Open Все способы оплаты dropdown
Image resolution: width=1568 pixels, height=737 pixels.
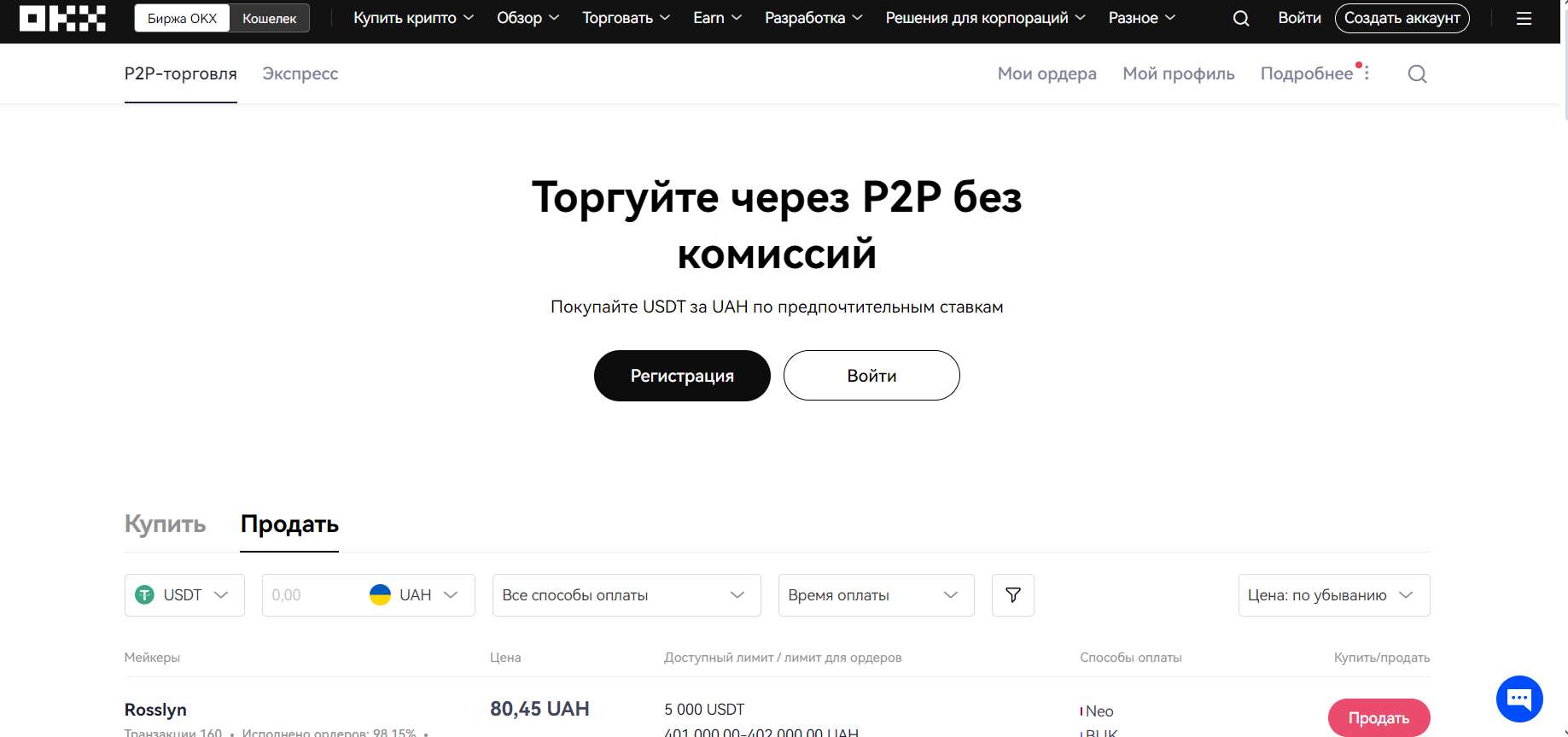627,595
